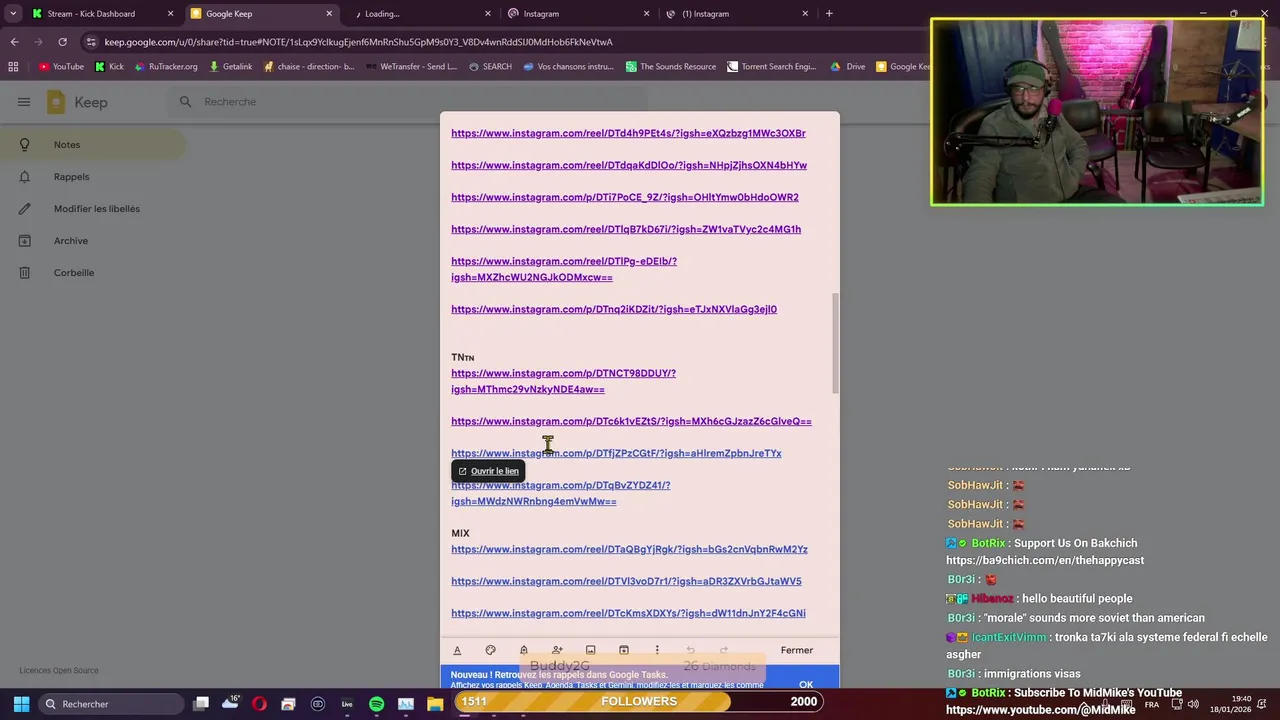Open the Instagram reel link DTcKmsXDXYs
The width and height of the screenshot is (1280, 720).
[628, 613]
